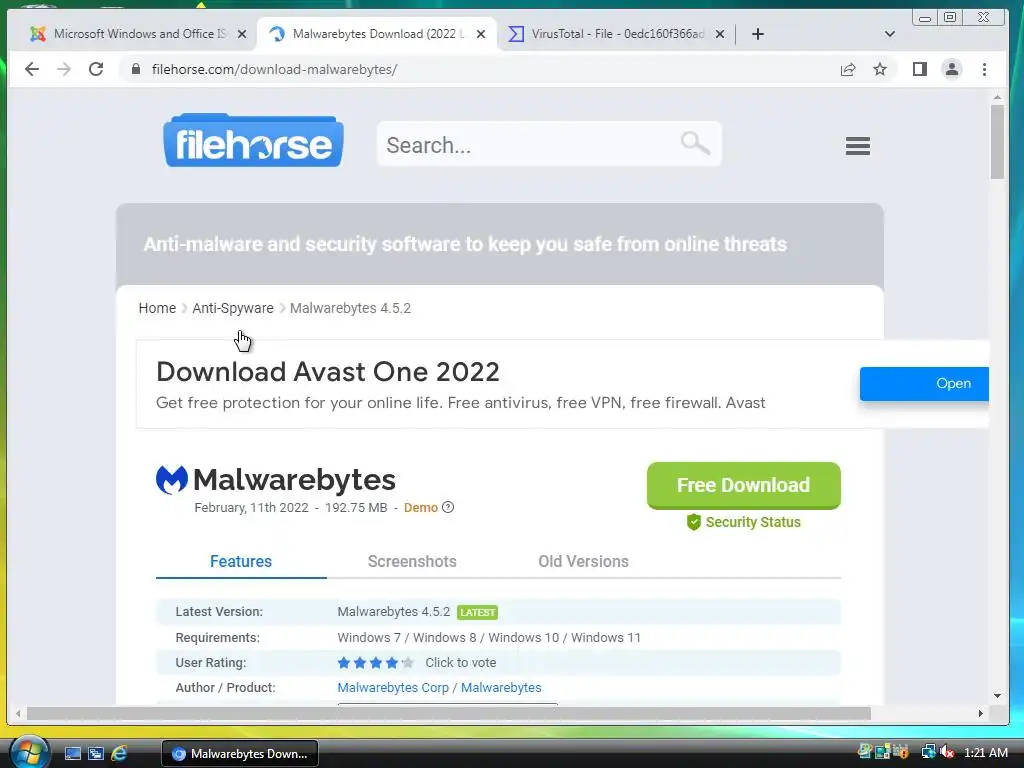View the Security Status link
Screen dimensions: 1024x768
point(743,522)
